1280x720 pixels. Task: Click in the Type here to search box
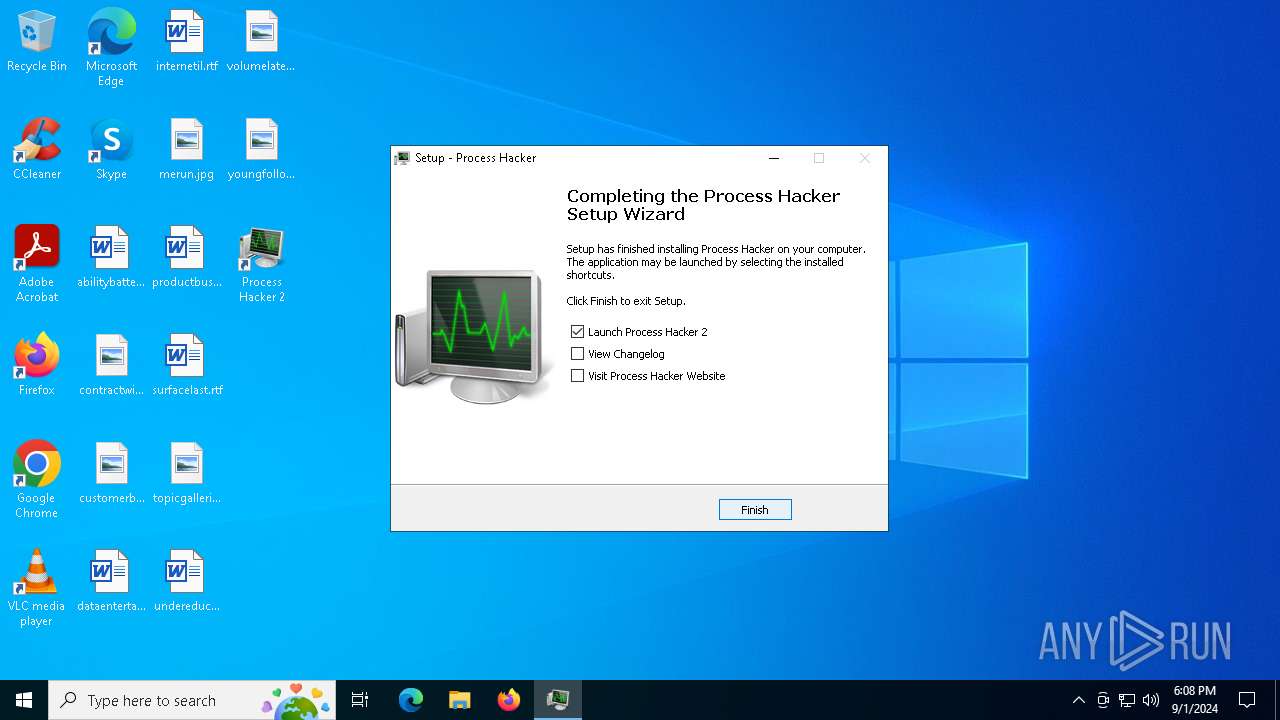point(192,700)
